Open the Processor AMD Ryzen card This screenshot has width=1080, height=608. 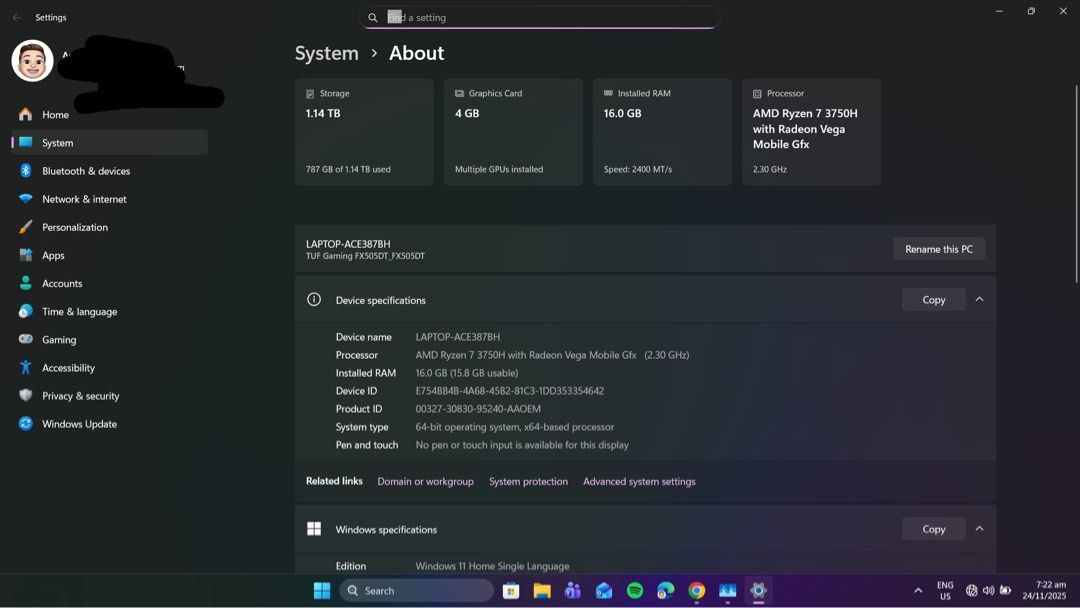[811, 132]
